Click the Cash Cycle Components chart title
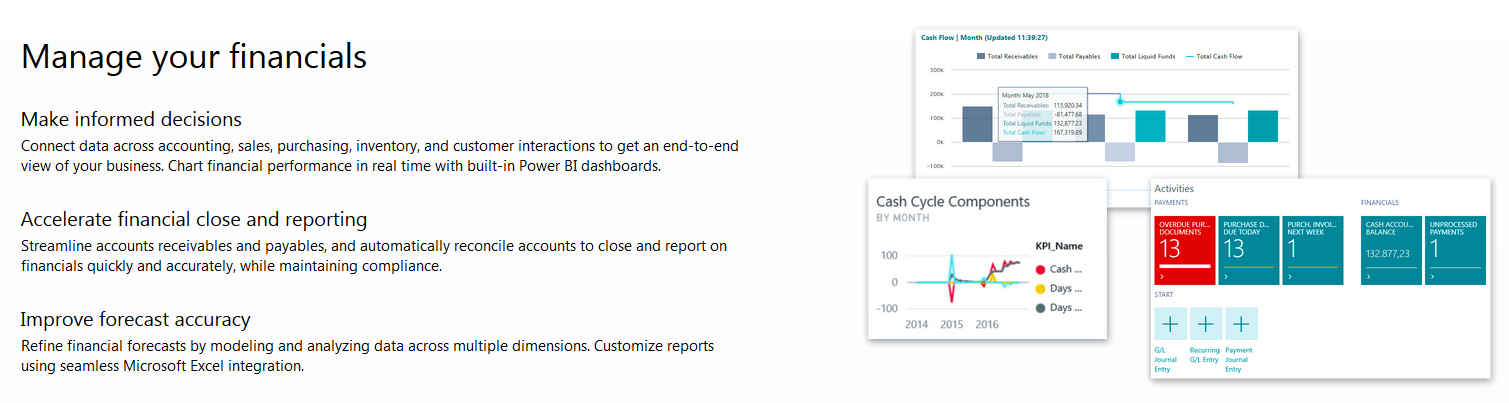The width and height of the screenshot is (1509, 403). 952,201
